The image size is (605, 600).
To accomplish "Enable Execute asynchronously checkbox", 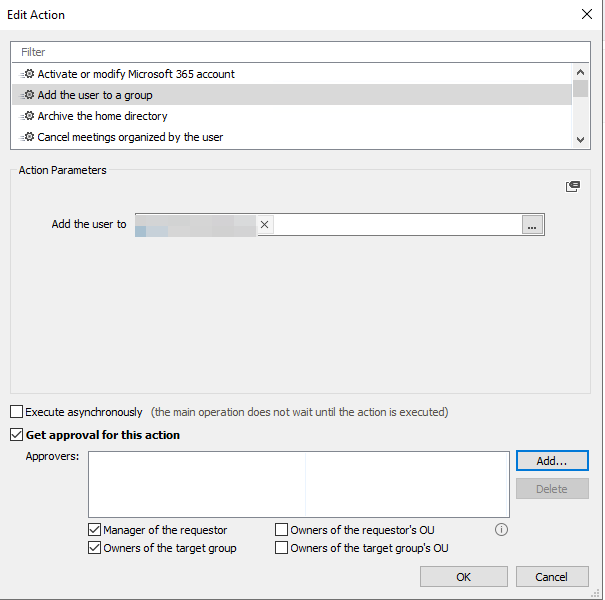I will click(17, 412).
